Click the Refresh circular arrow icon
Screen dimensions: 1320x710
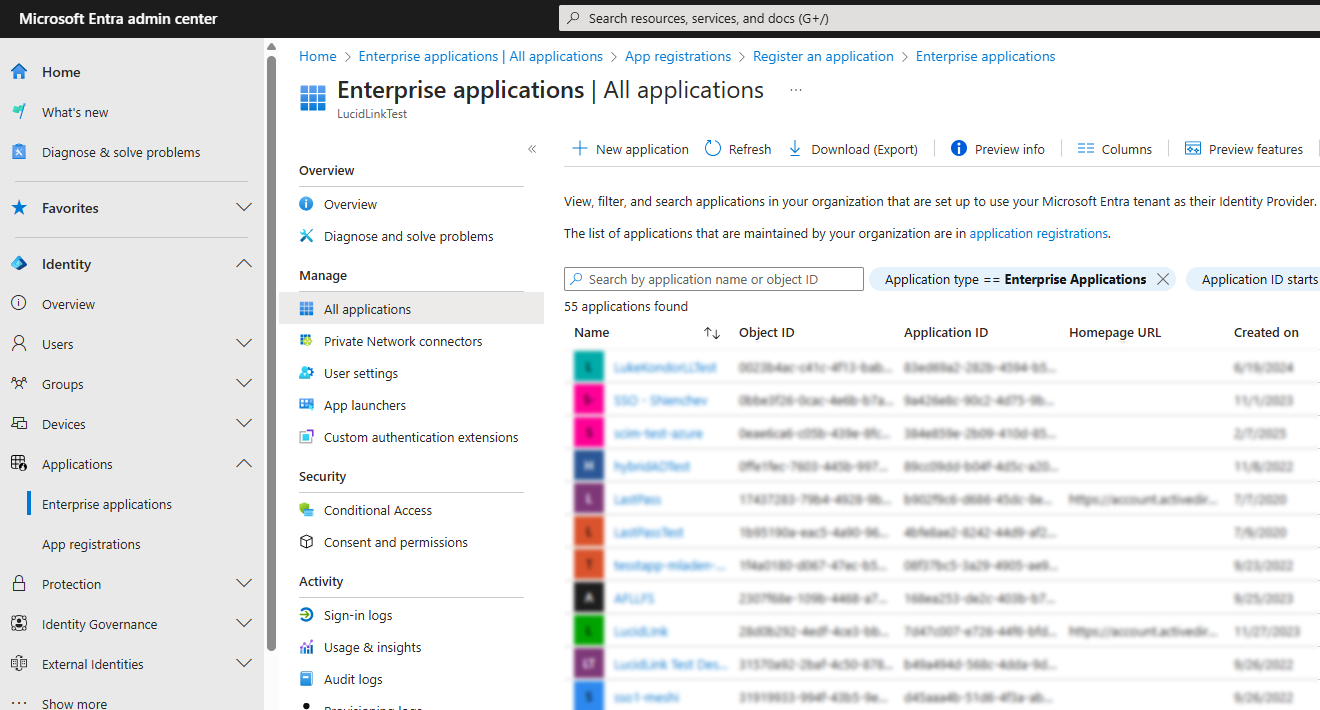[713, 149]
